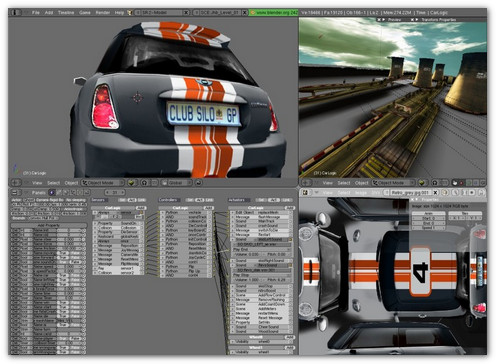This screenshot has width=496, height=364.
Task: Delete screen via X next to SR:2-Model
Action: pyautogui.click(x=186, y=12)
